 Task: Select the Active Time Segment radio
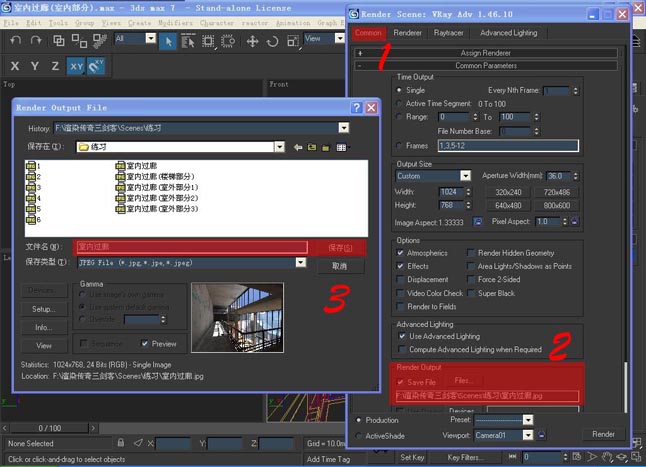(399, 103)
